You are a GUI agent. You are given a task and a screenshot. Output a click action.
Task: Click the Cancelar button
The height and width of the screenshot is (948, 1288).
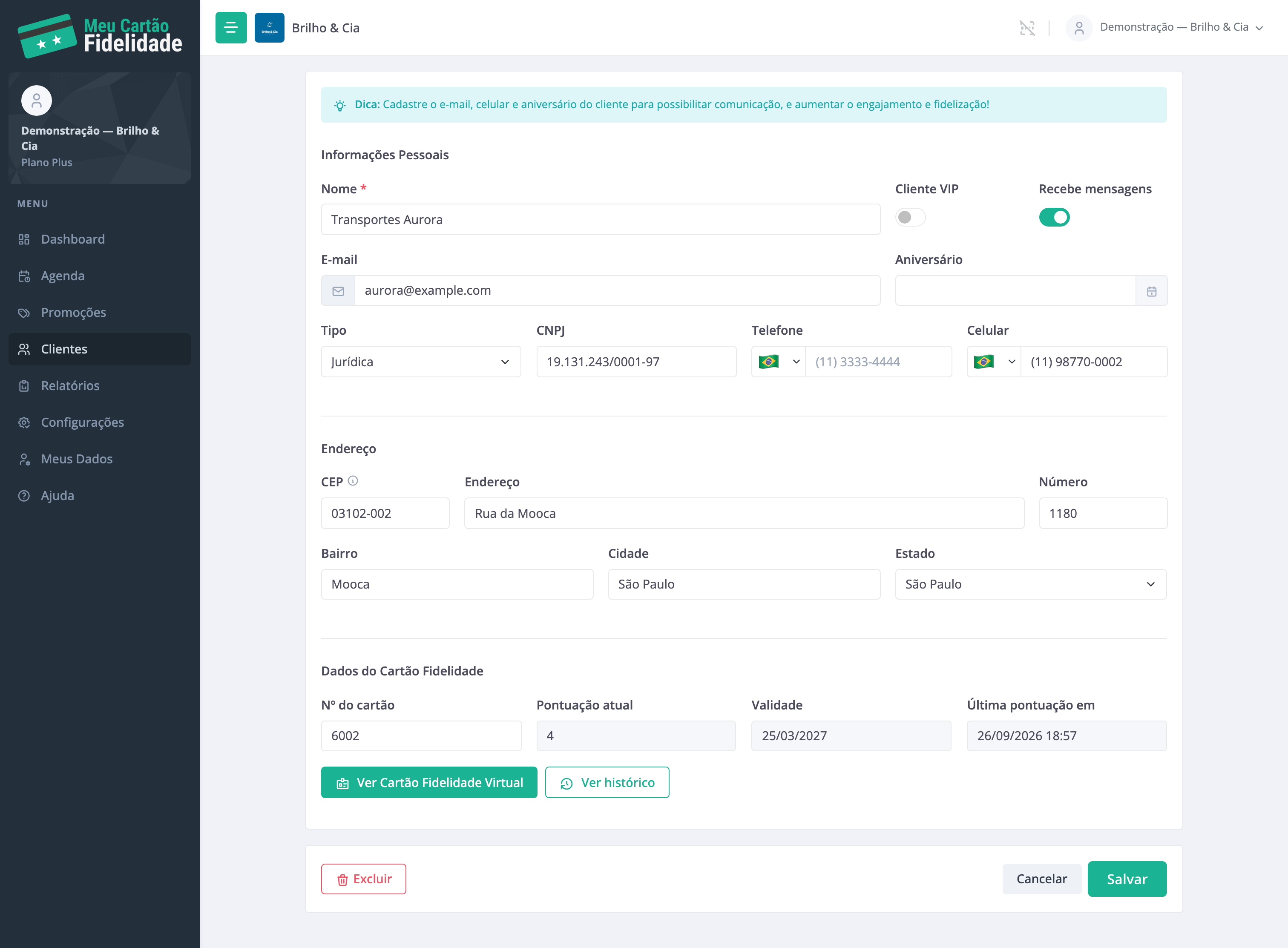click(x=1042, y=879)
